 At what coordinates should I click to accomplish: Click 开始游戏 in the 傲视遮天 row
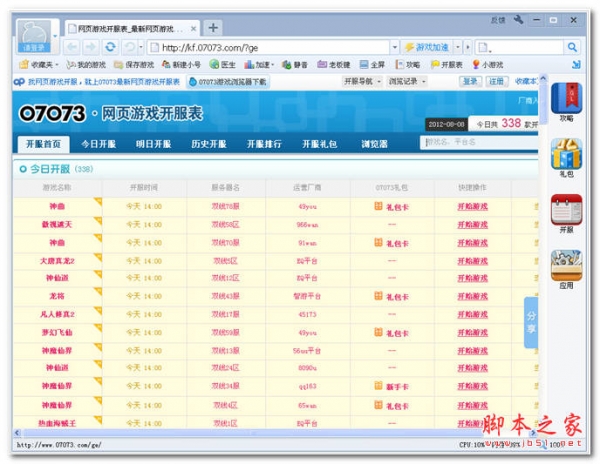(472, 225)
